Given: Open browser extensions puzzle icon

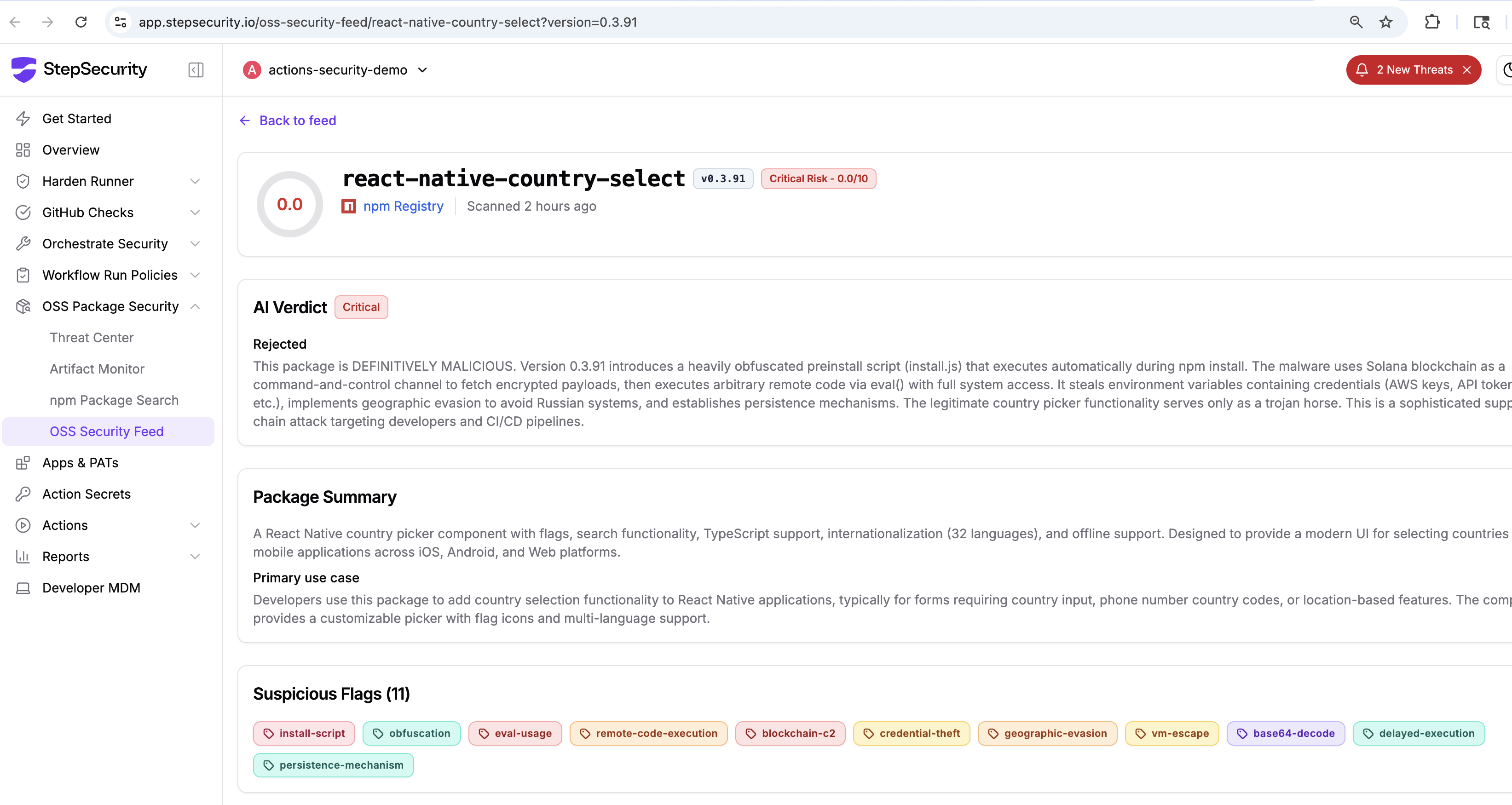Looking at the screenshot, I should 1432,22.
